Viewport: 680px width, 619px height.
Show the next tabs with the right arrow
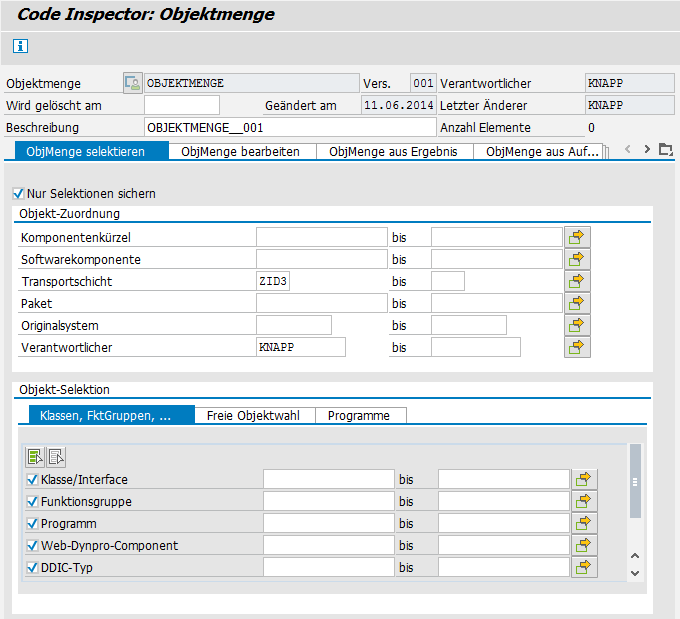coord(647,149)
